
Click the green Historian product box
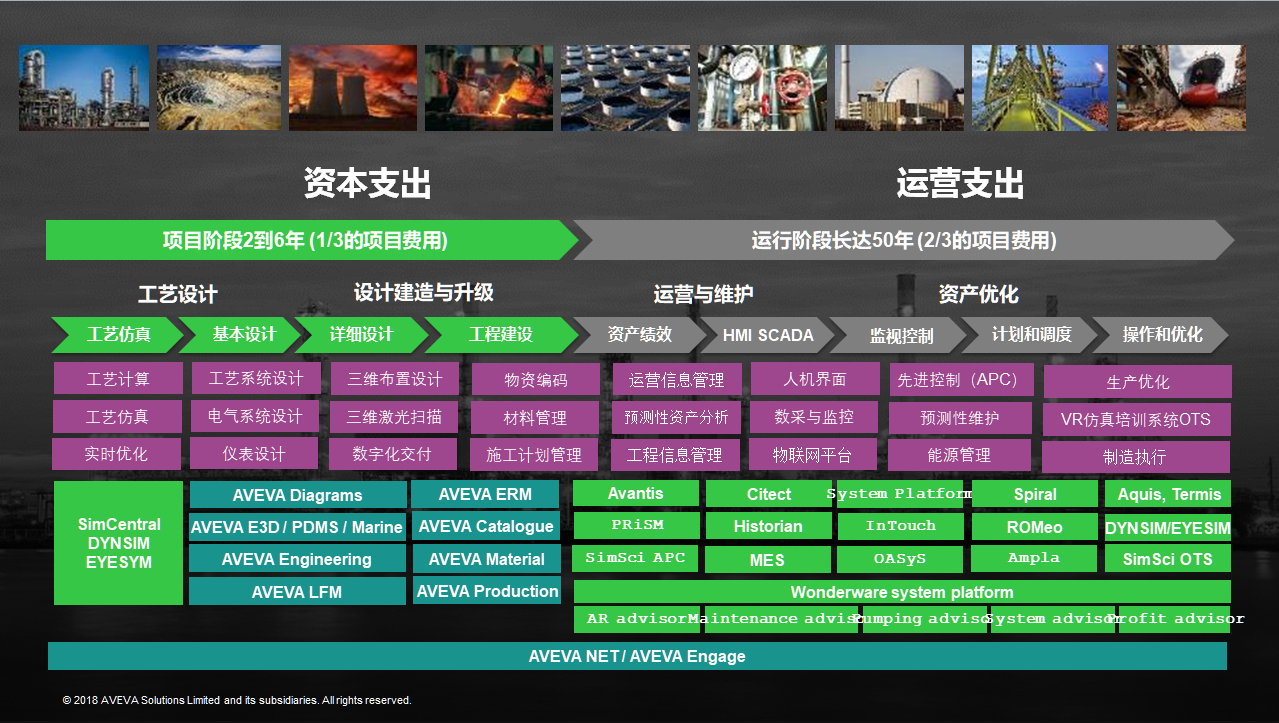tap(767, 526)
